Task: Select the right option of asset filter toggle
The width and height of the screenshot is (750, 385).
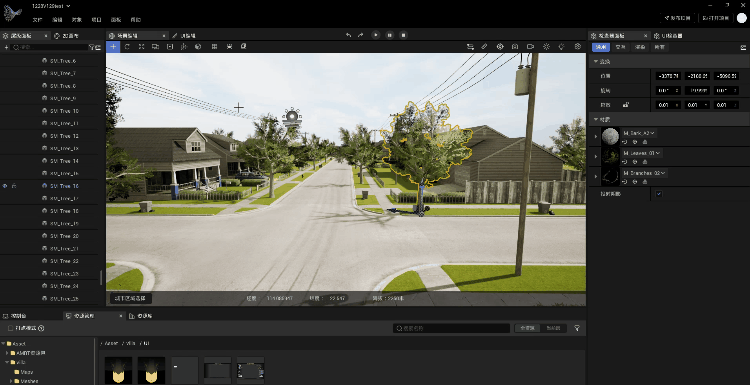Action: 553,328
